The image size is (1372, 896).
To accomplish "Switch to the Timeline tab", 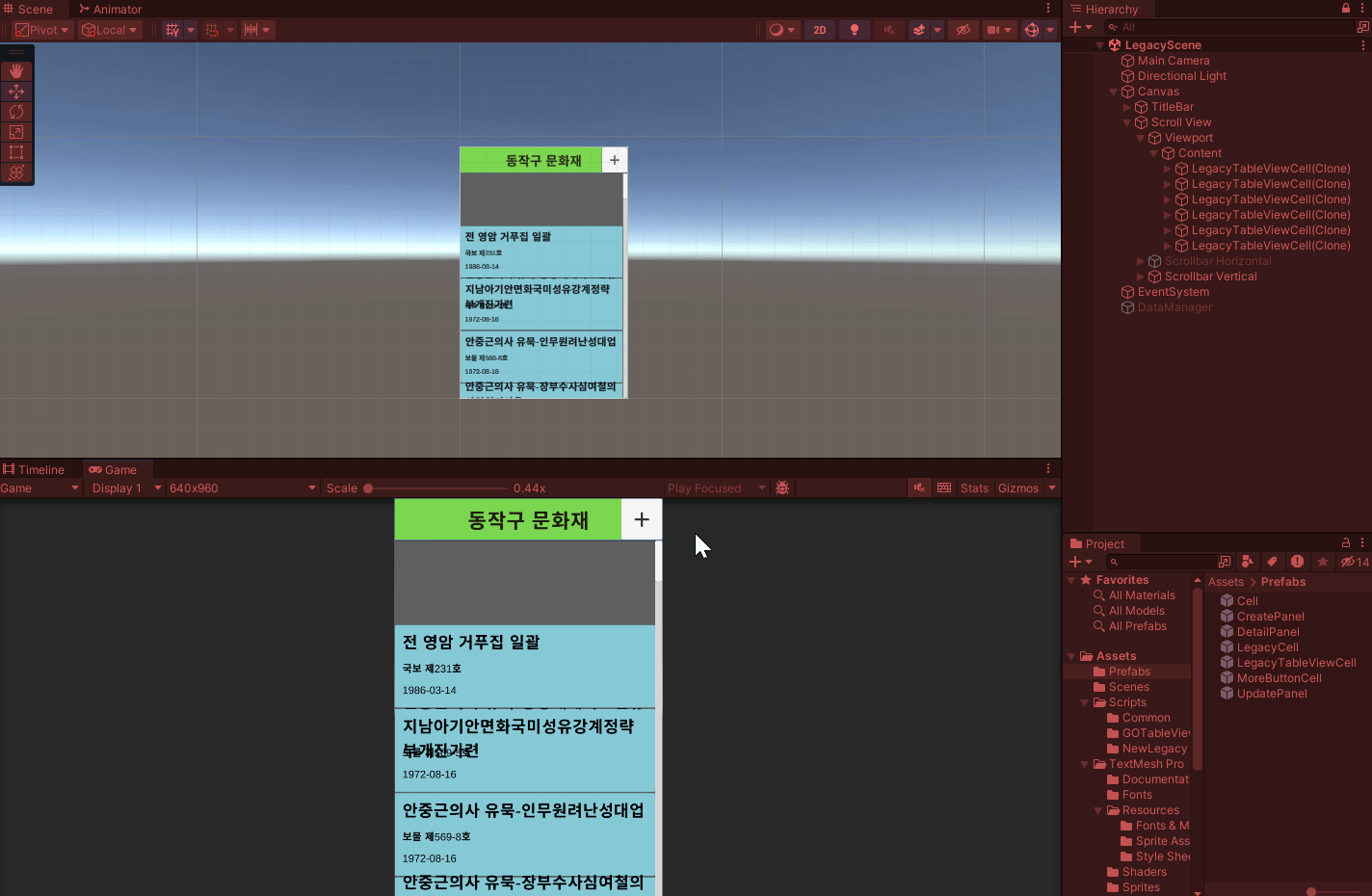I will point(34,469).
